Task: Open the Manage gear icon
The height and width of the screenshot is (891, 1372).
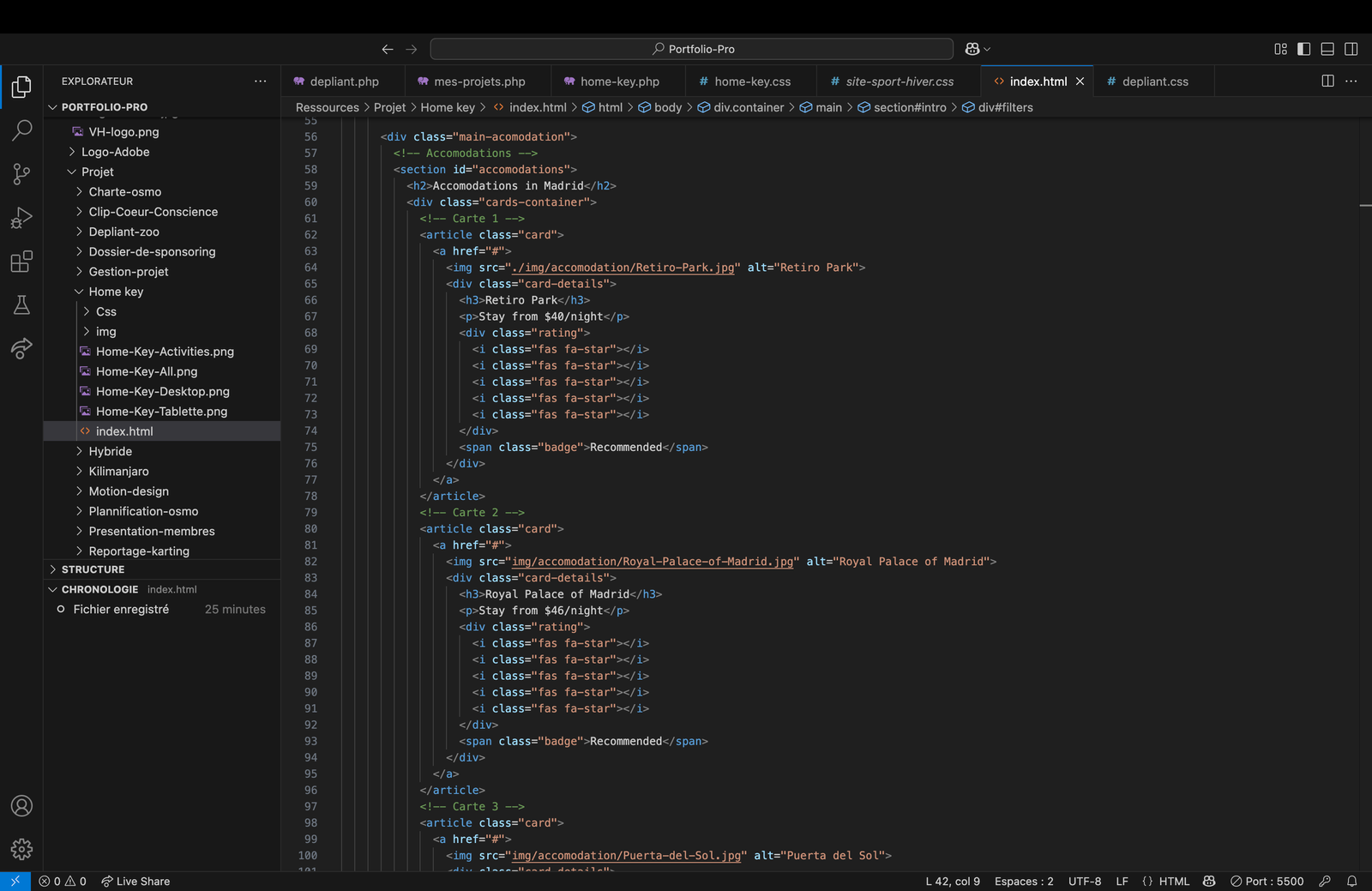Action: 21,849
